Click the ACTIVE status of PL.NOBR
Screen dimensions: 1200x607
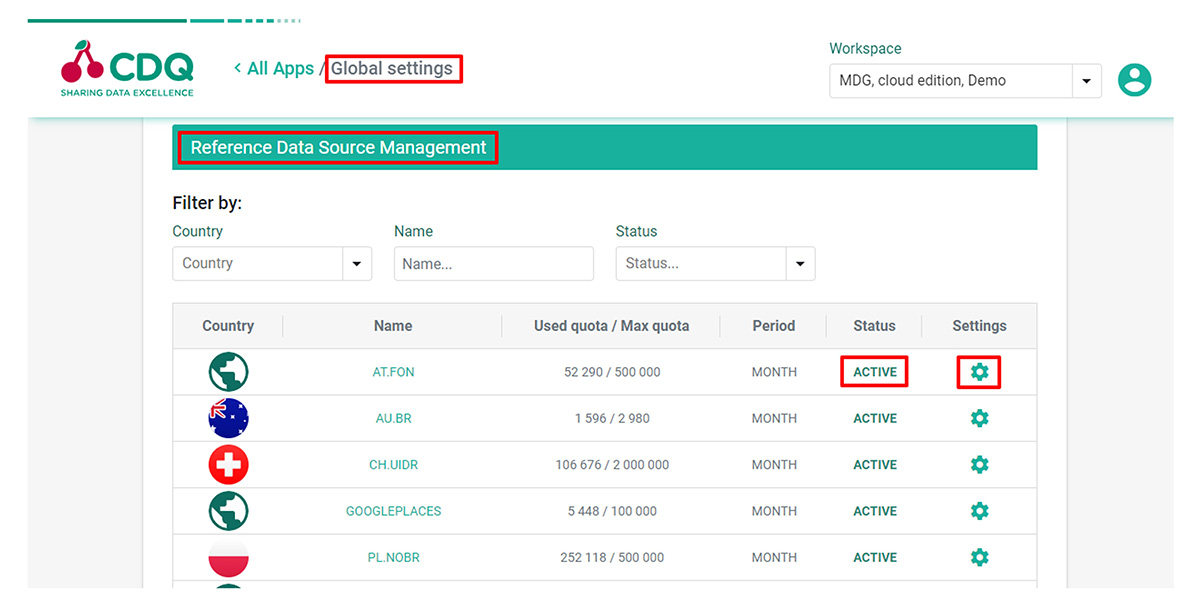coord(875,557)
